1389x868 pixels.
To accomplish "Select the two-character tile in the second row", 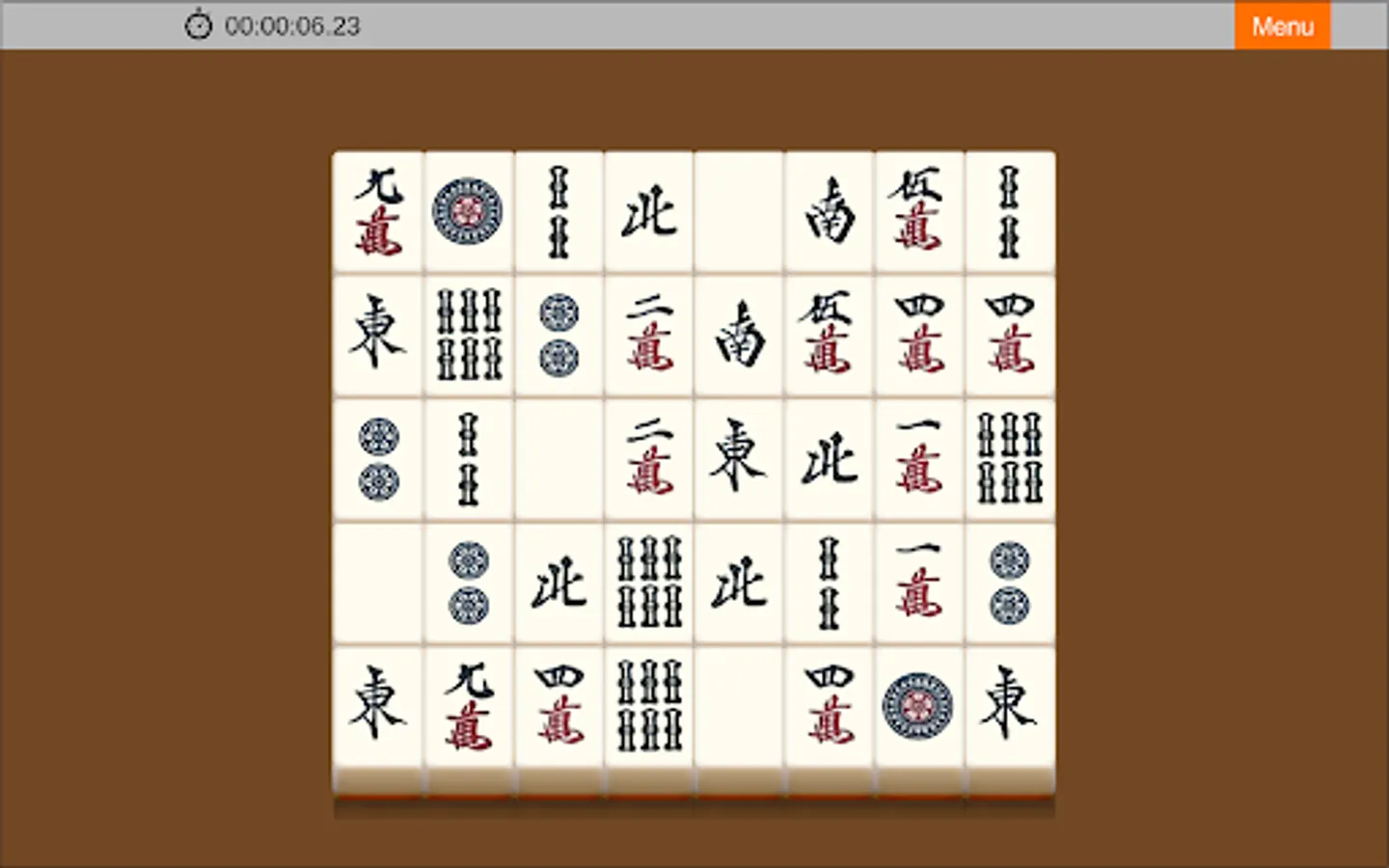I will pos(648,336).
